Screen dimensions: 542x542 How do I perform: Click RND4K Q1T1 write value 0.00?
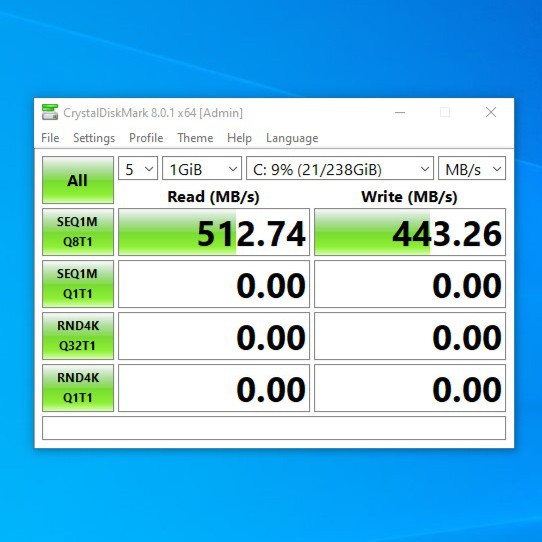click(x=410, y=388)
